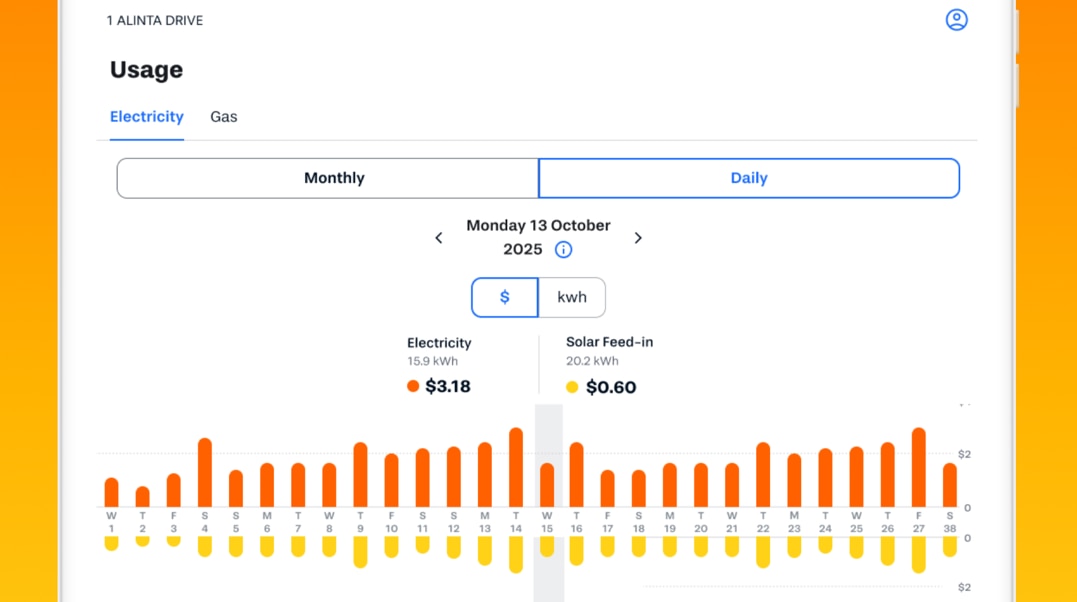Open the account profile icon
Viewport: 1077px width, 602px height.
coord(956,19)
